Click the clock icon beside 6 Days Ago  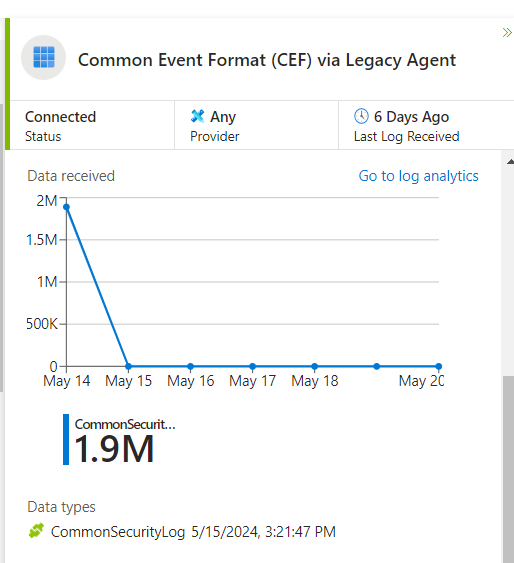tap(361, 116)
